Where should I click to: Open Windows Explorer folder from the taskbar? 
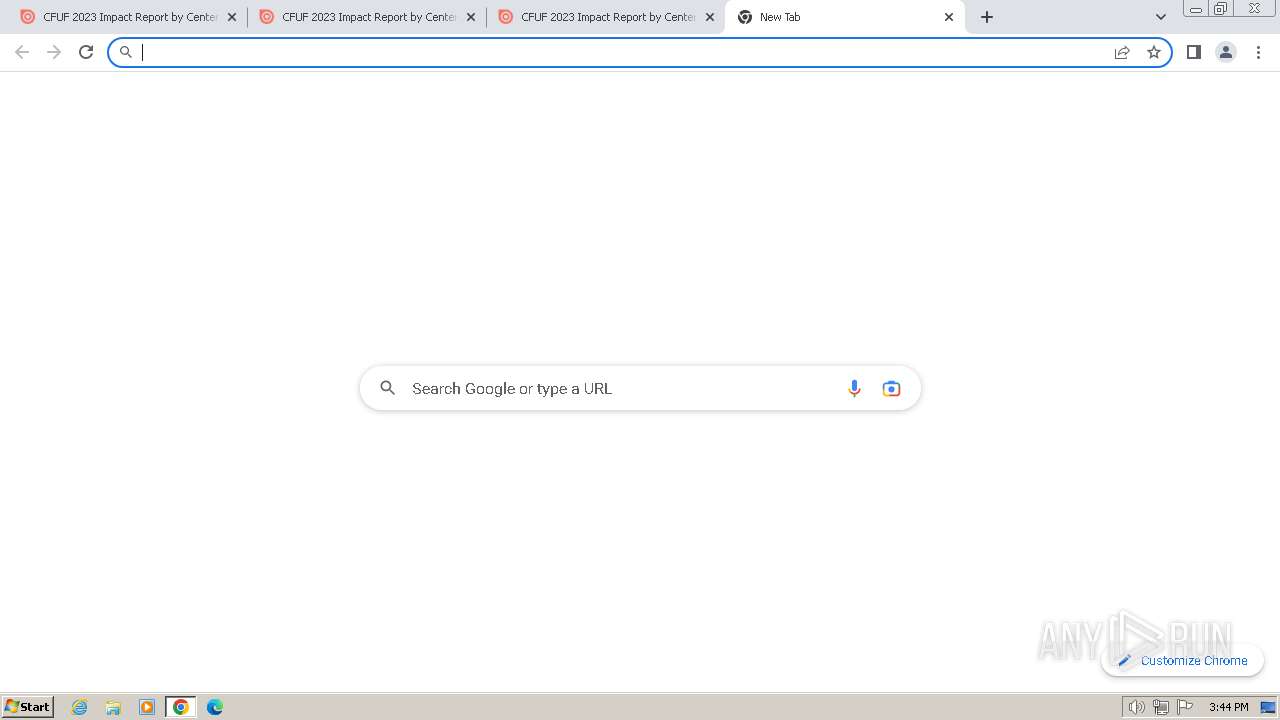click(x=113, y=707)
